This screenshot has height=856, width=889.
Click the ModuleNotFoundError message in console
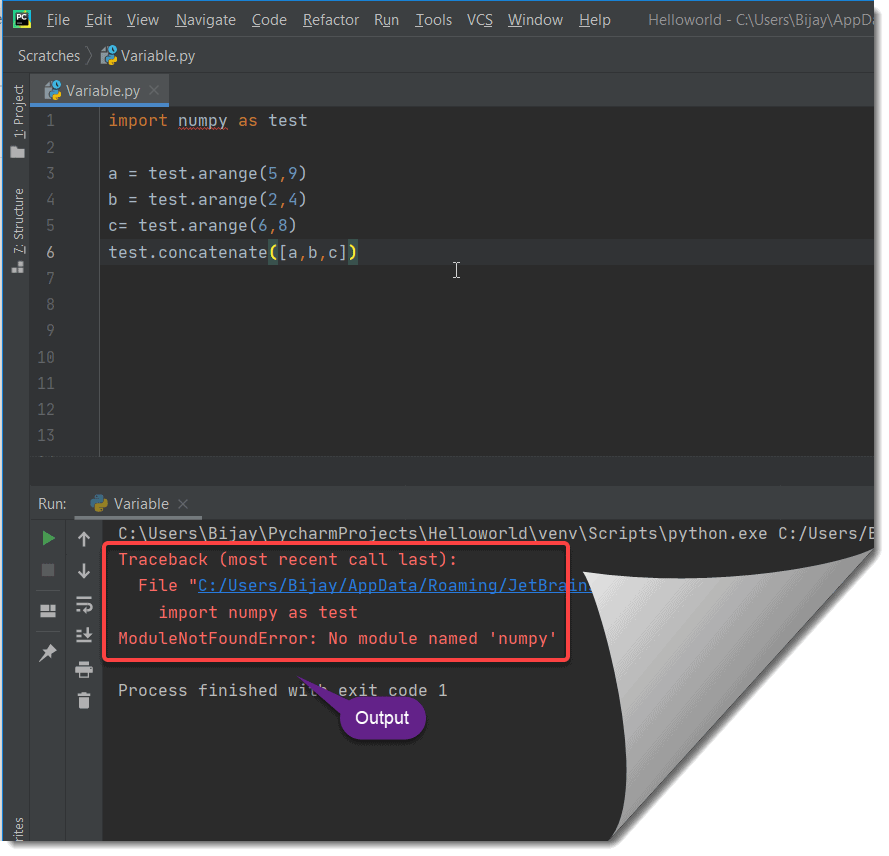[337, 638]
